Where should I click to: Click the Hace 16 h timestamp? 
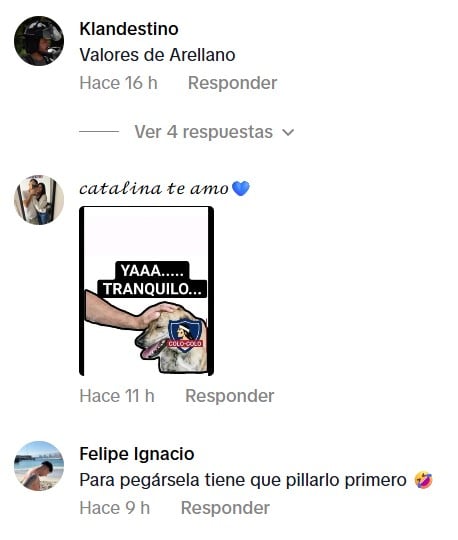click(x=118, y=83)
